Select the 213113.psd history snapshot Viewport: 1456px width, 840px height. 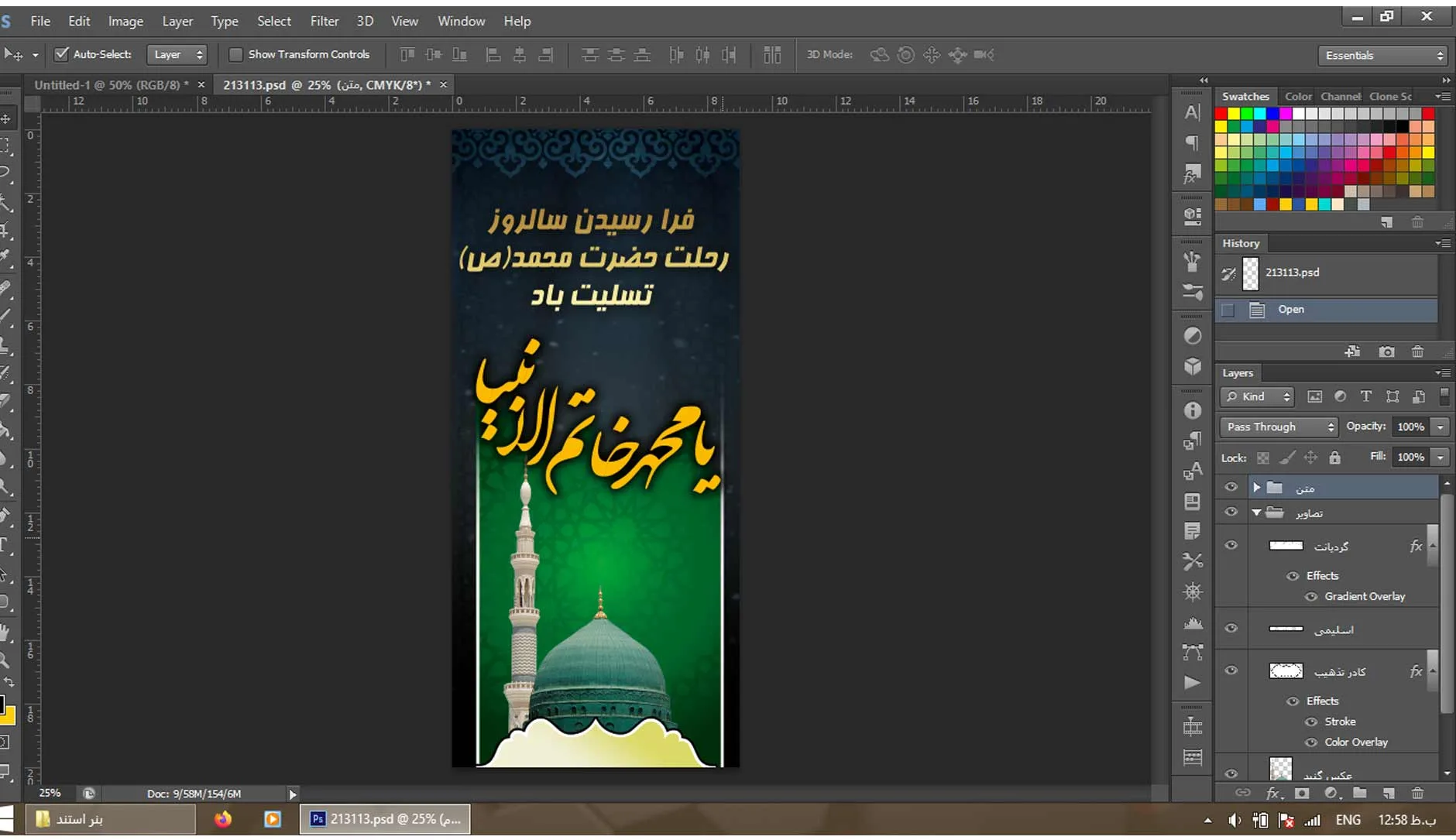(1326, 273)
